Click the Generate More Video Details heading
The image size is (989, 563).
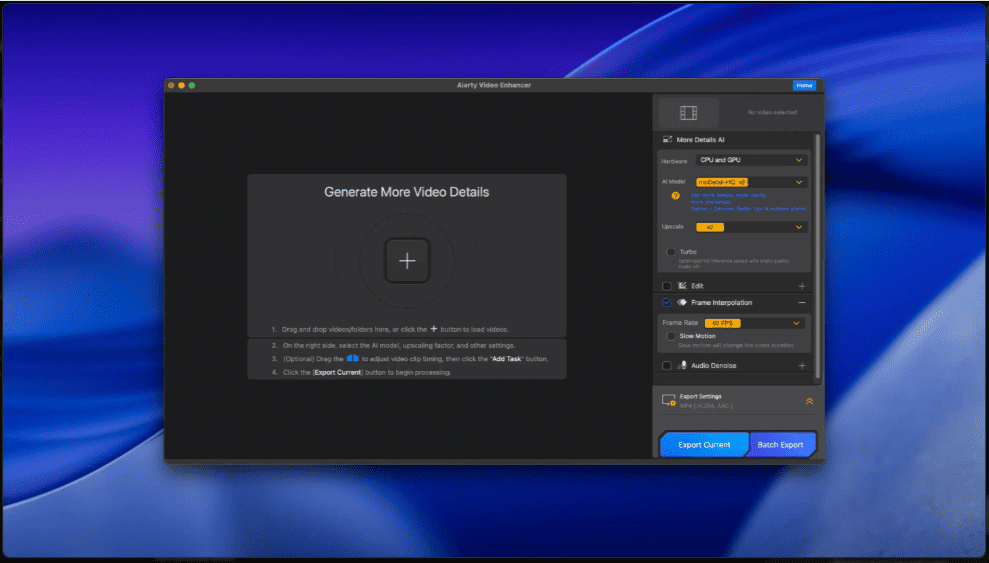click(x=407, y=192)
